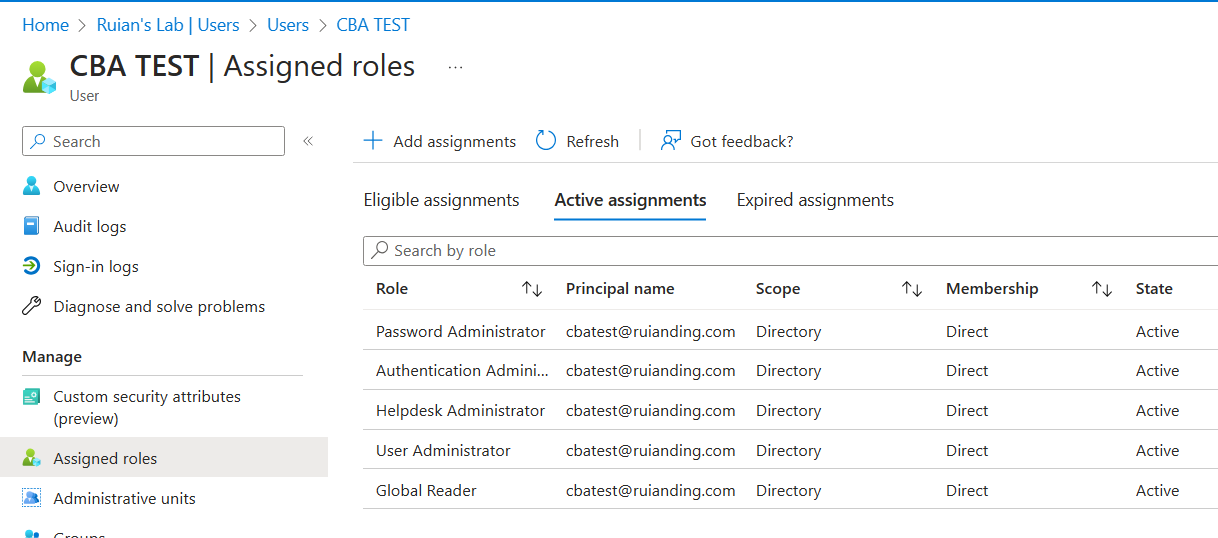Open CBA TEST breadcrumb link
The image size is (1218, 538).
coord(373,25)
